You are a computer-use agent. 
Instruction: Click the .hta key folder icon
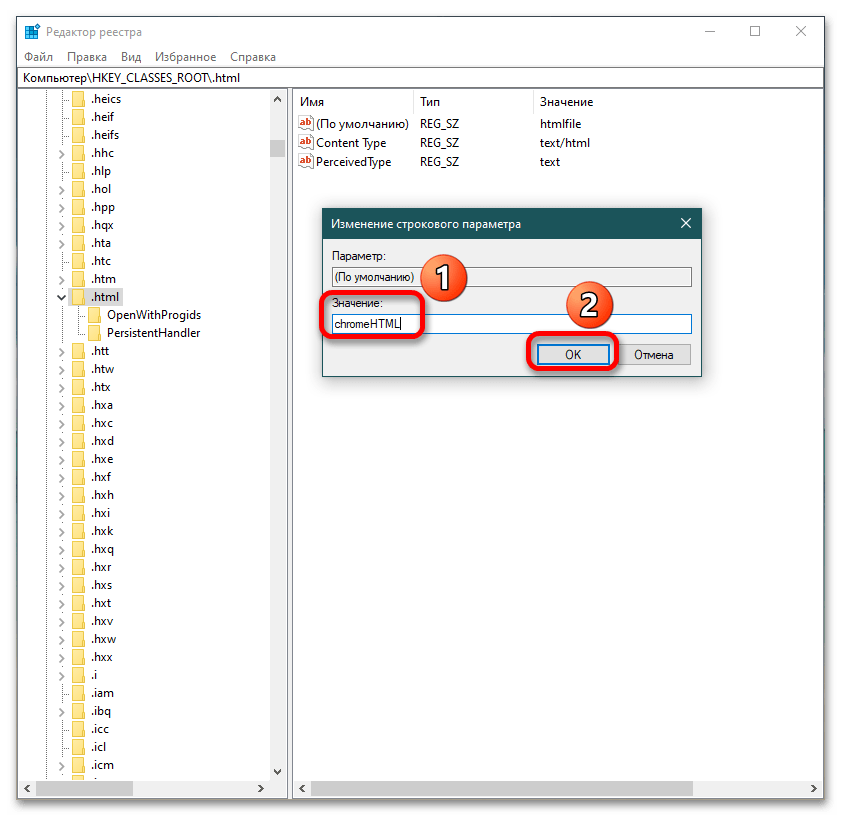click(78, 243)
